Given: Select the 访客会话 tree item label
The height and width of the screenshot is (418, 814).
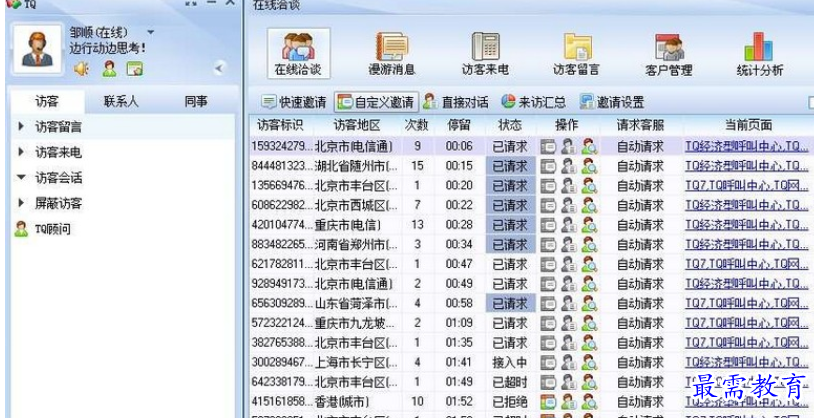Looking at the screenshot, I should coord(59,178).
